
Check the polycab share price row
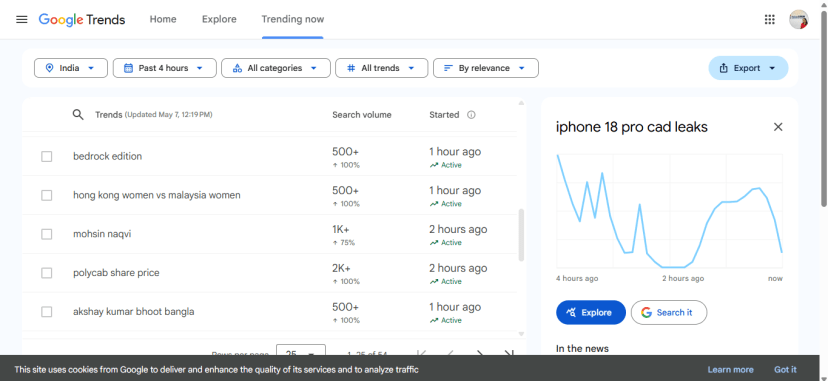(46, 273)
